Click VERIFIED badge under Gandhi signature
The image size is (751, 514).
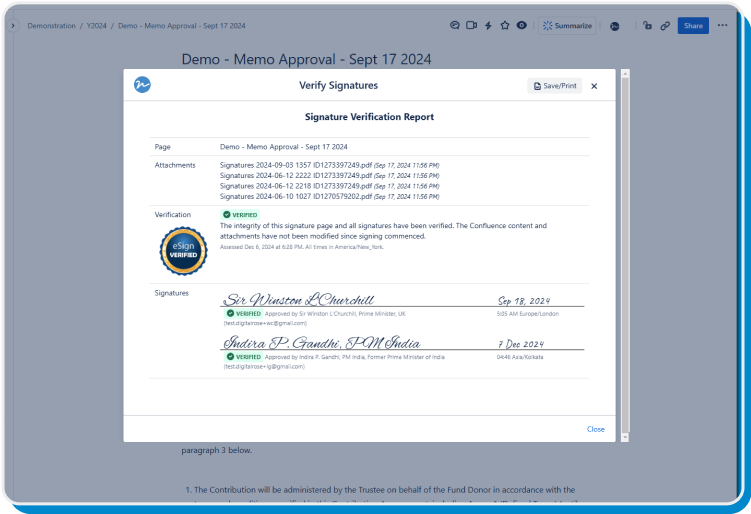pos(243,357)
